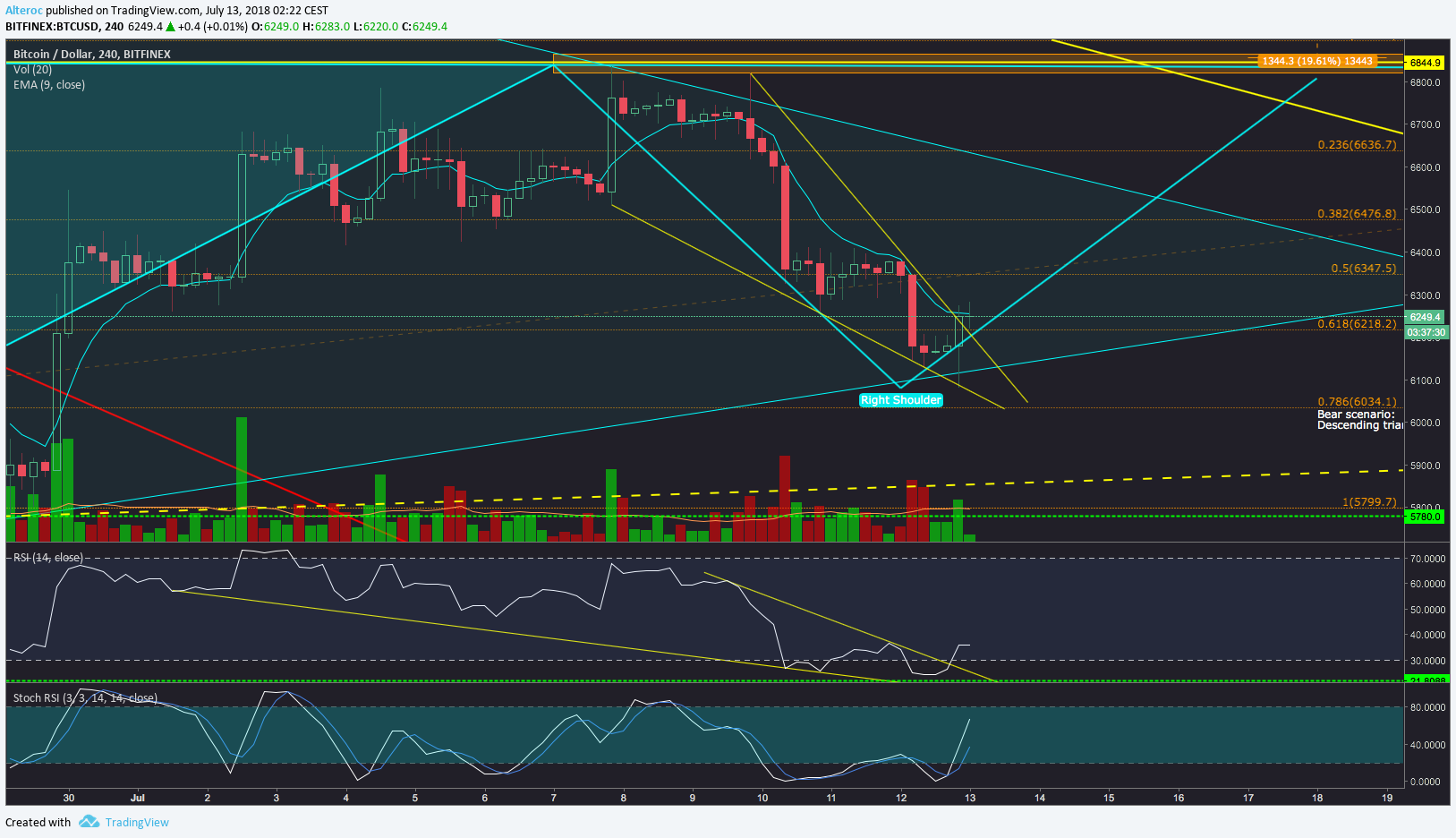The image size is (1456, 838).
Task: Click the 03:37:30 countdown label
Action: pos(1426,332)
